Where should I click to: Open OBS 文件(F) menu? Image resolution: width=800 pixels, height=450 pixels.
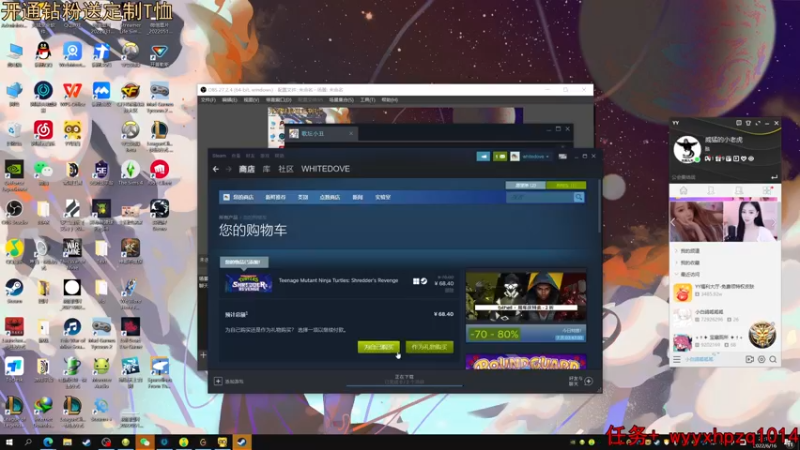[x=208, y=100]
